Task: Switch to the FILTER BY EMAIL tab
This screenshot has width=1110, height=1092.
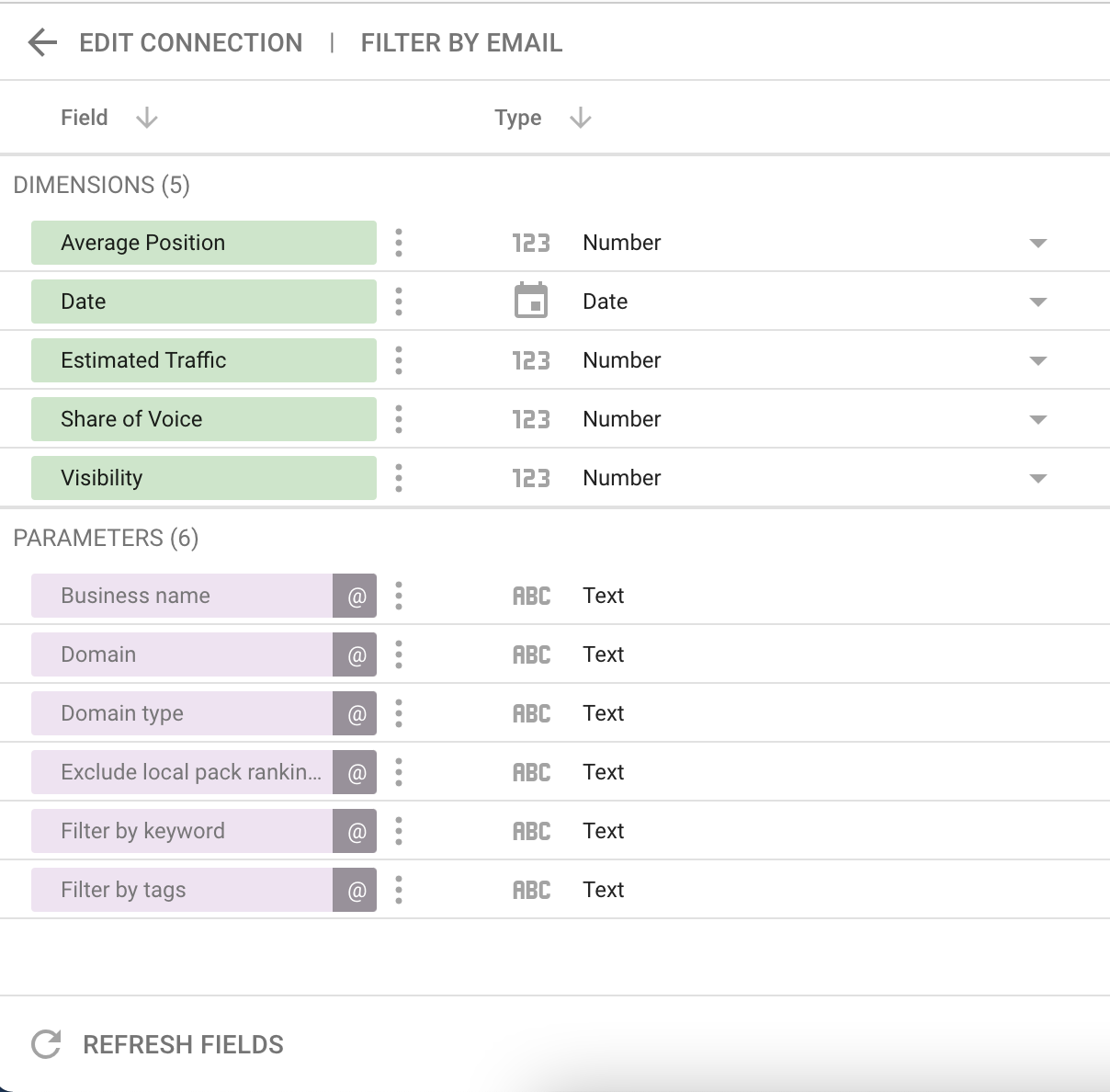Action: pos(462,42)
